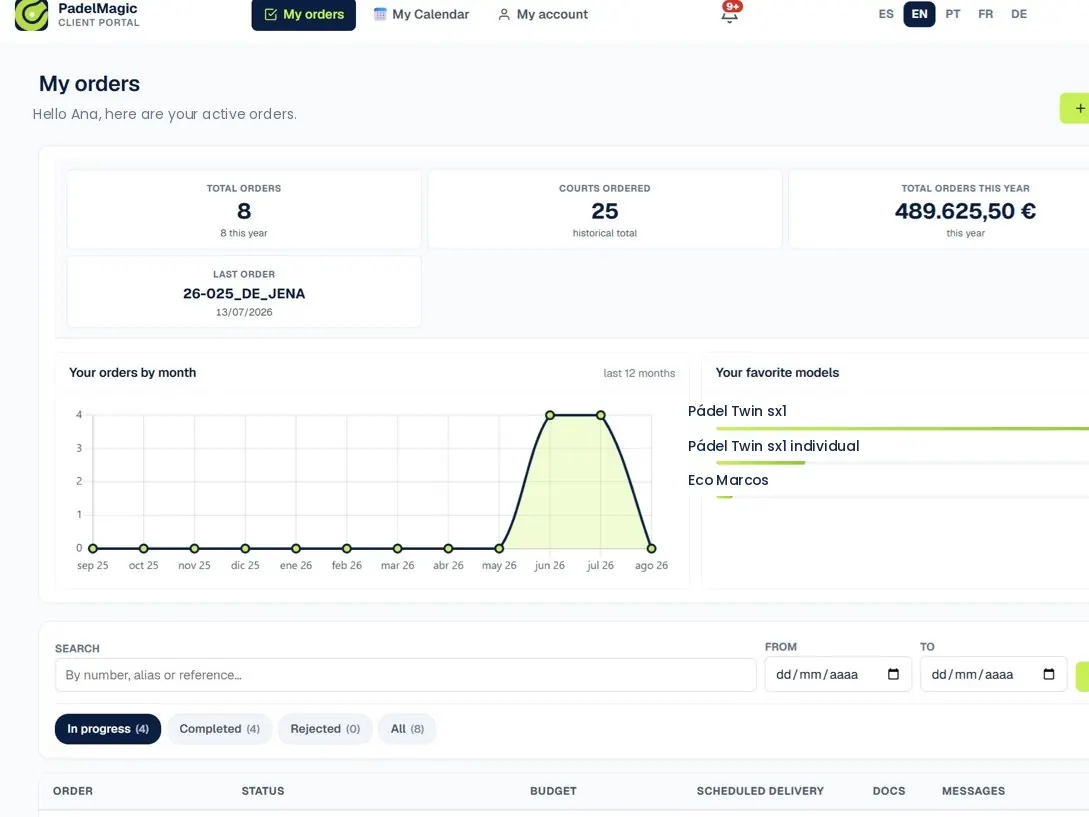
Task: Click the sep 25 chart point
Action: click(93, 548)
